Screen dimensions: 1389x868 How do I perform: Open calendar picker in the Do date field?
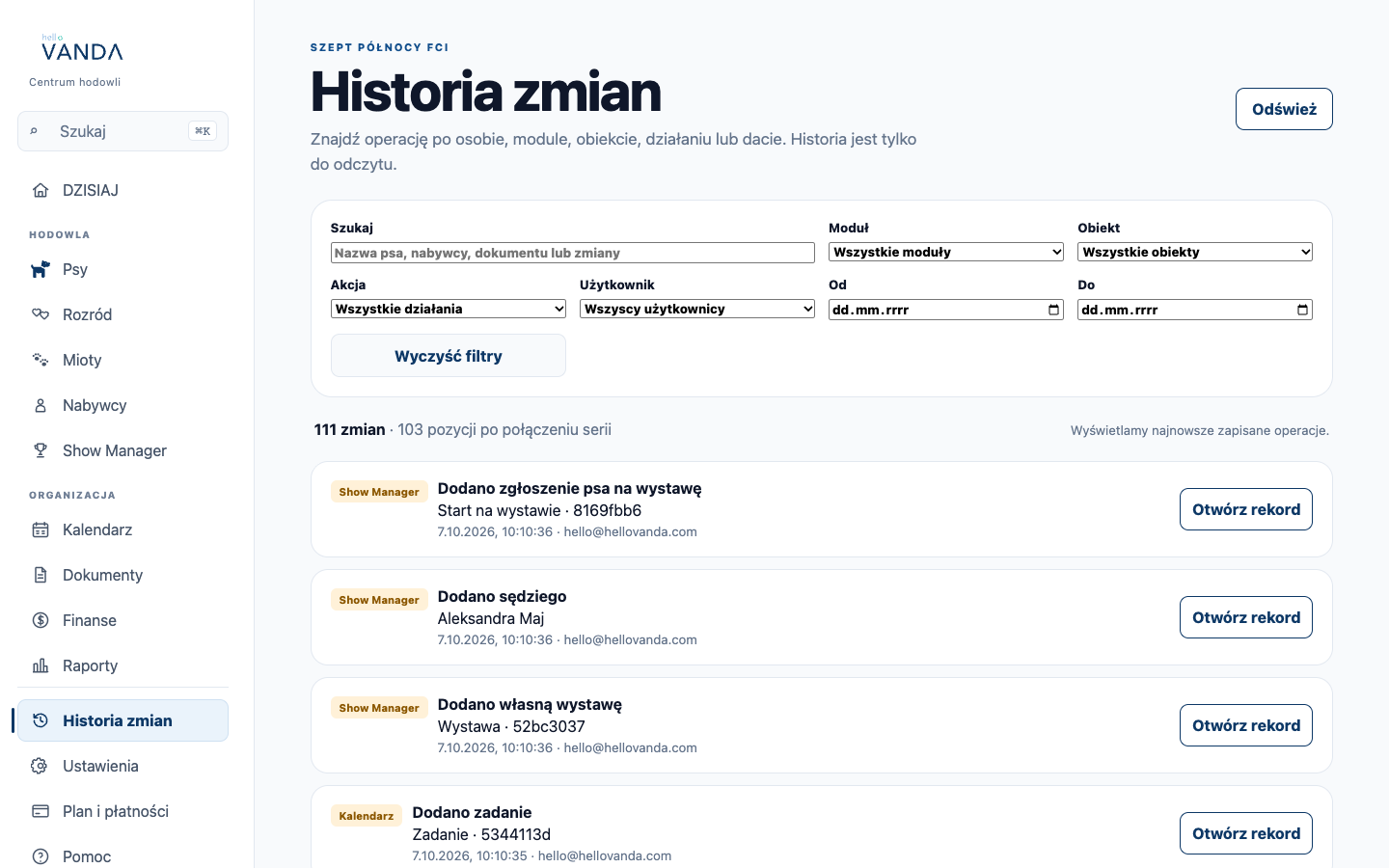click(1303, 310)
